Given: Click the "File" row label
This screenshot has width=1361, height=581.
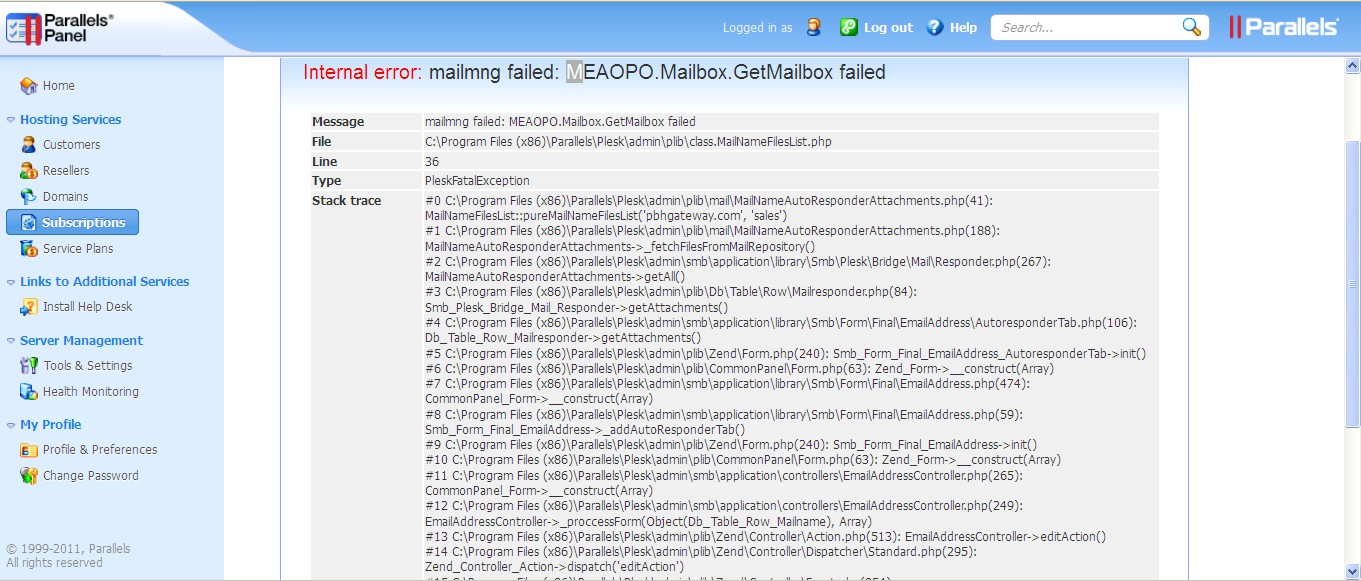Looking at the screenshot, I should point(321,142).
